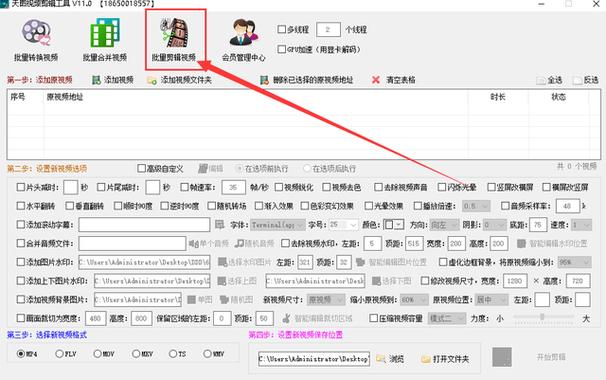Click 智能编辑图片位置 button
This screenshot has width=606, height=380.
[x=391, y=262]
